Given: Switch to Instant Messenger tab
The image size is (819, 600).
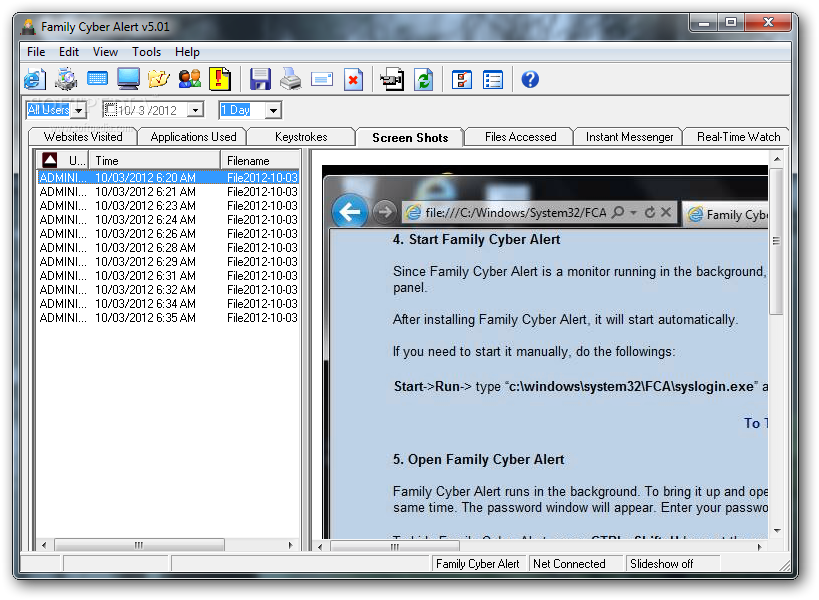Looking at the screenshot, I should click(629, 137).
